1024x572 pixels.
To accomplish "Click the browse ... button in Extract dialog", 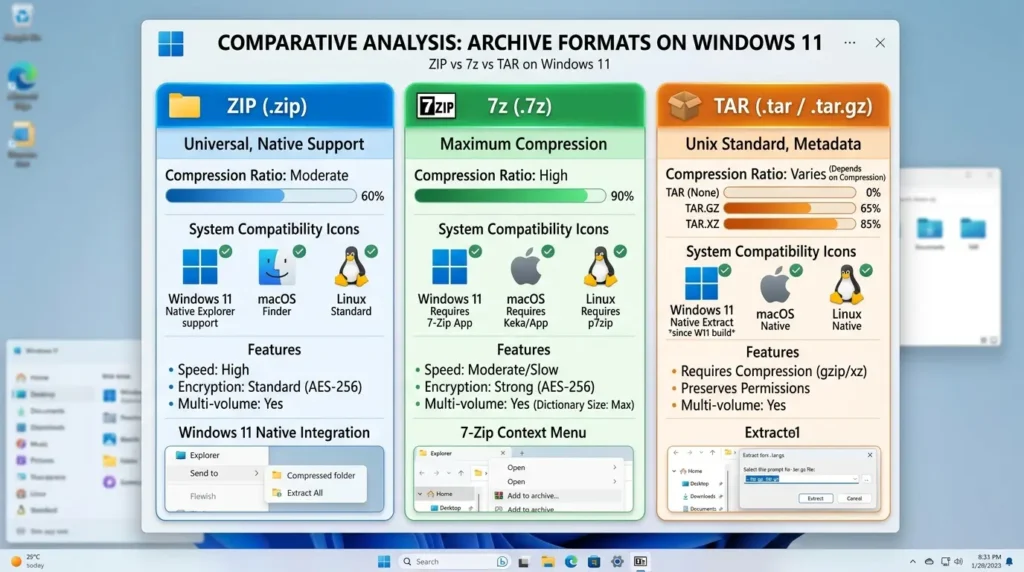I will pos(867,479).
